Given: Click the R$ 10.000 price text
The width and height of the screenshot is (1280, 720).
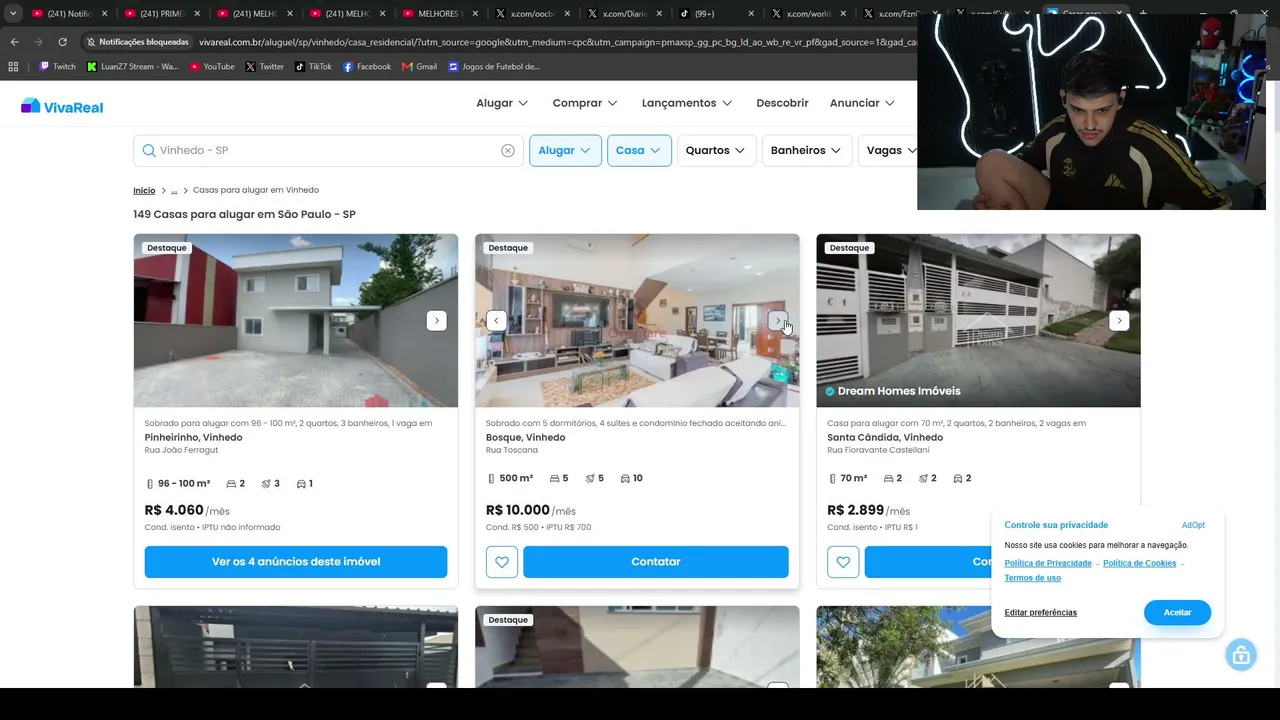Looking at the screenshot, I should (x=518, y=510).
